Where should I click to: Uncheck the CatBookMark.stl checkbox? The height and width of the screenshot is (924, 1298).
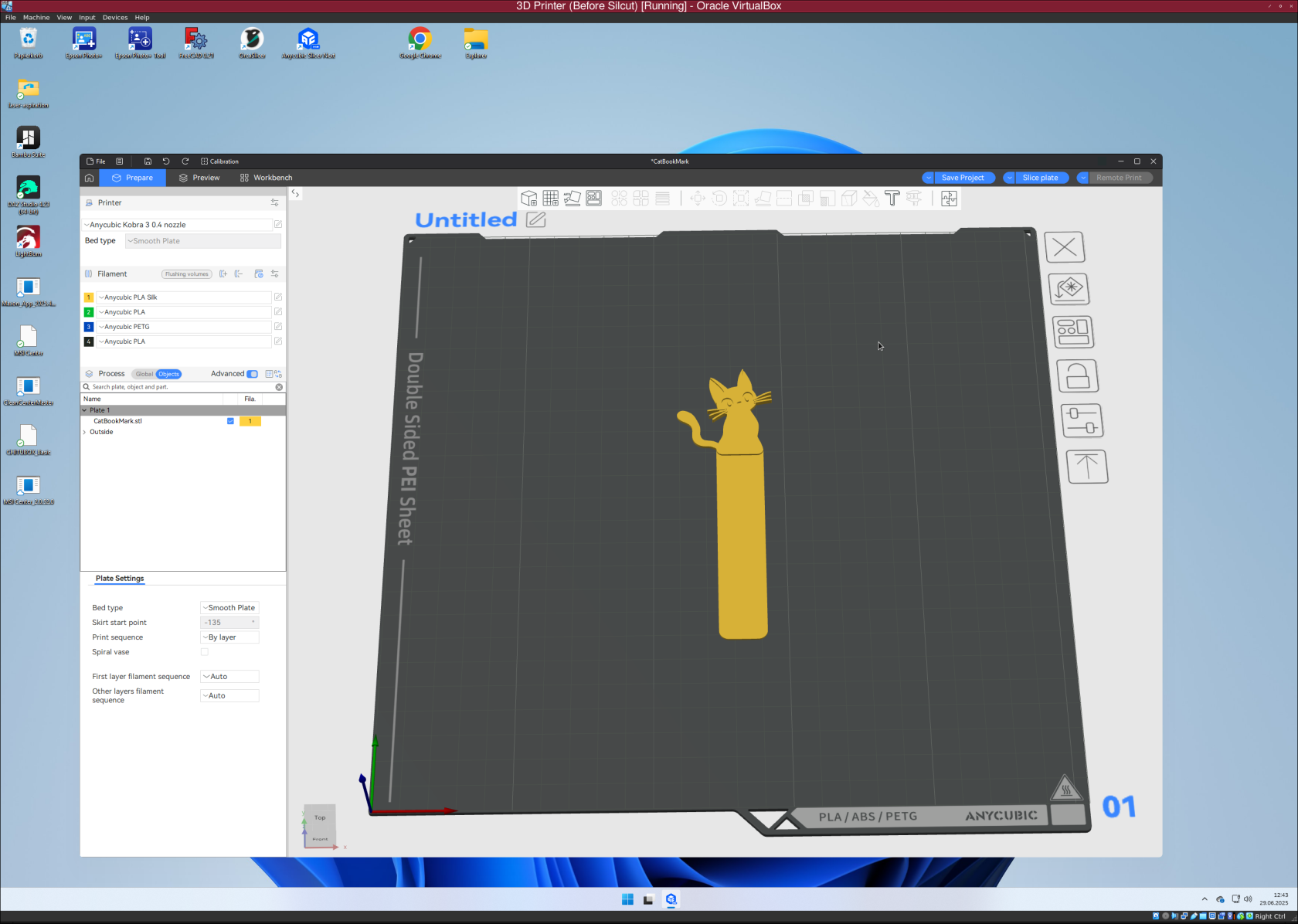[x=230, y=421]
